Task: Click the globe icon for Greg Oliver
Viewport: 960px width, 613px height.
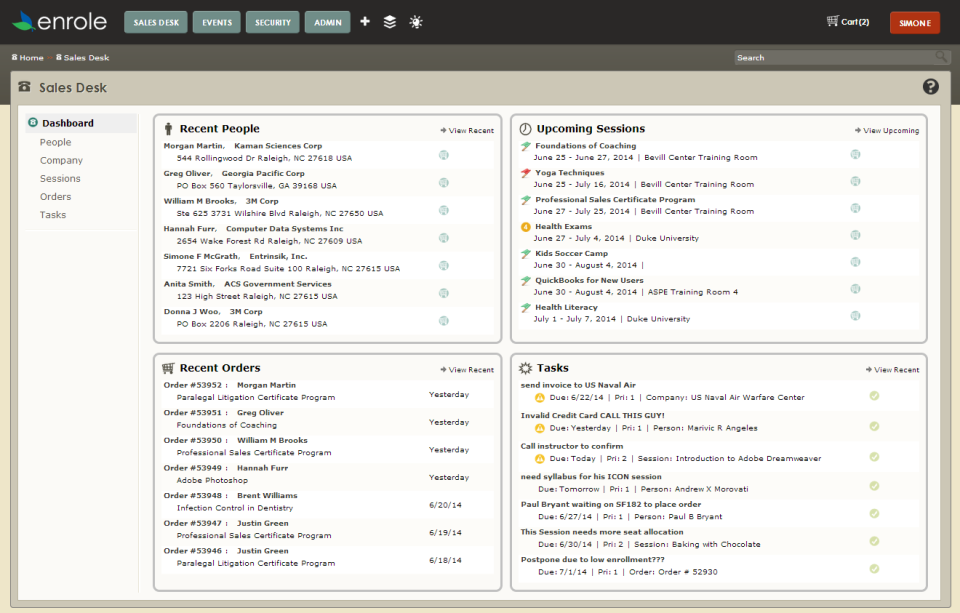Action: (x=444, y=182)
